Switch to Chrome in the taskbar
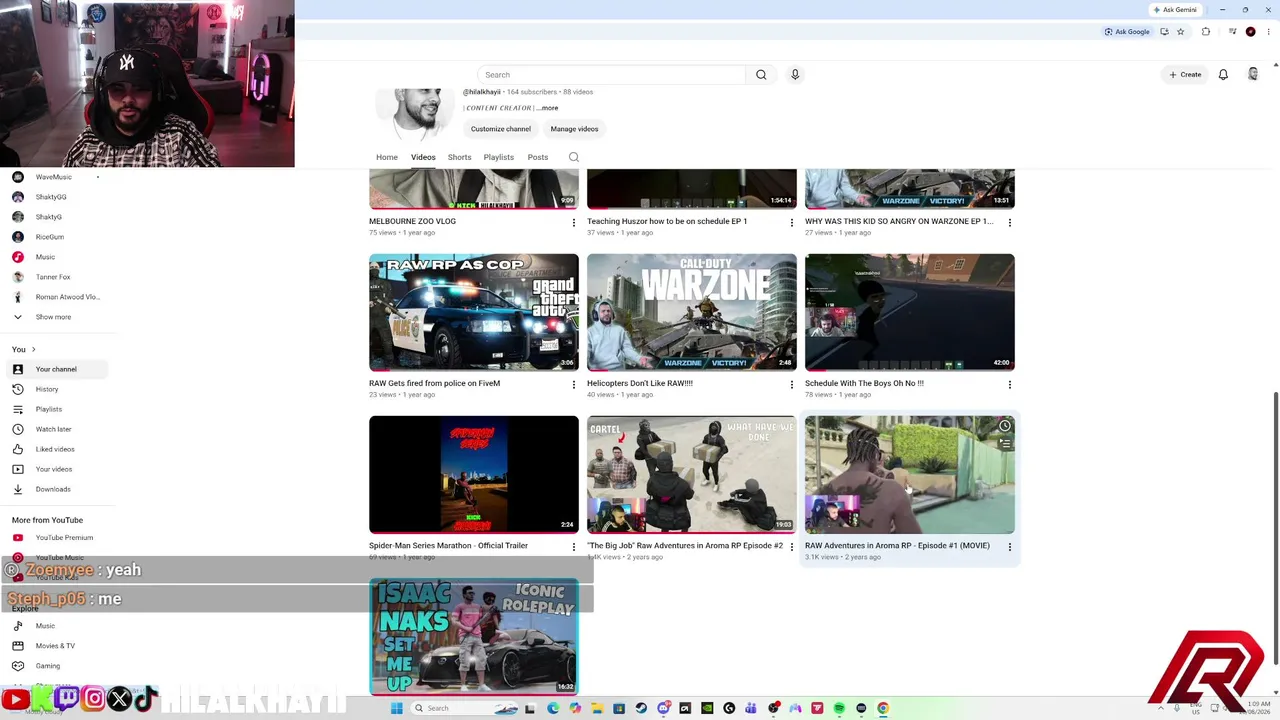 pyautogui.click(x=883, y=708)
